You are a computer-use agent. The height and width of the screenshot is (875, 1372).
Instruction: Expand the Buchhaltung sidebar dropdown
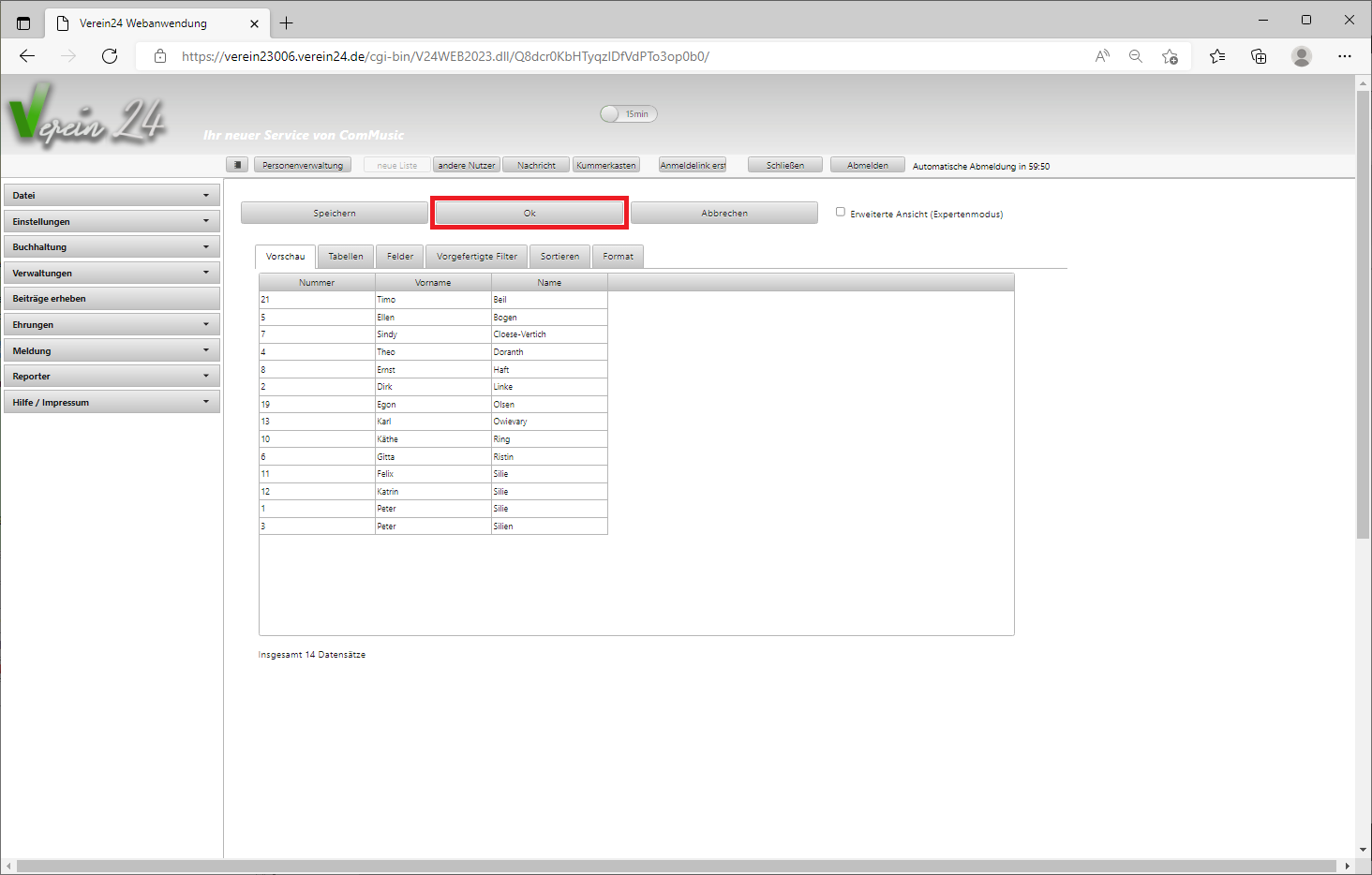[112, 247]
